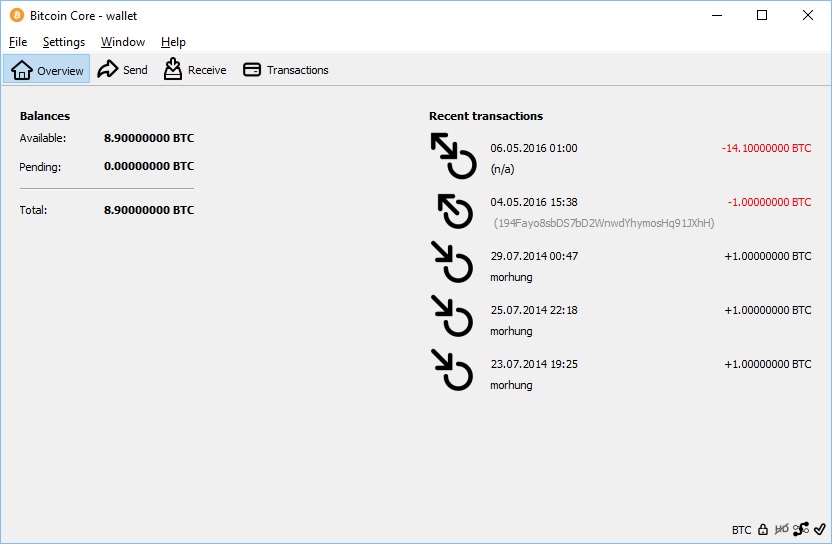Click the -1.00000000 BTC amount
This screenshot has height=544, width=832.
click(769, 202)
